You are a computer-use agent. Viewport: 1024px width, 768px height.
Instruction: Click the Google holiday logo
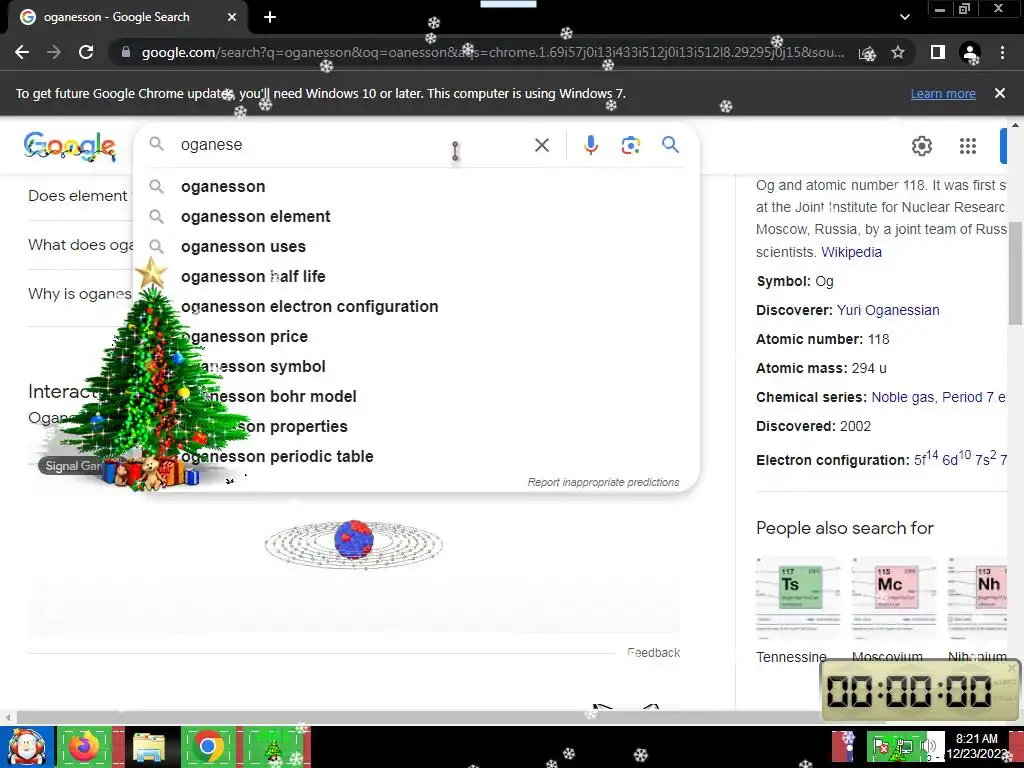point(70,146)
